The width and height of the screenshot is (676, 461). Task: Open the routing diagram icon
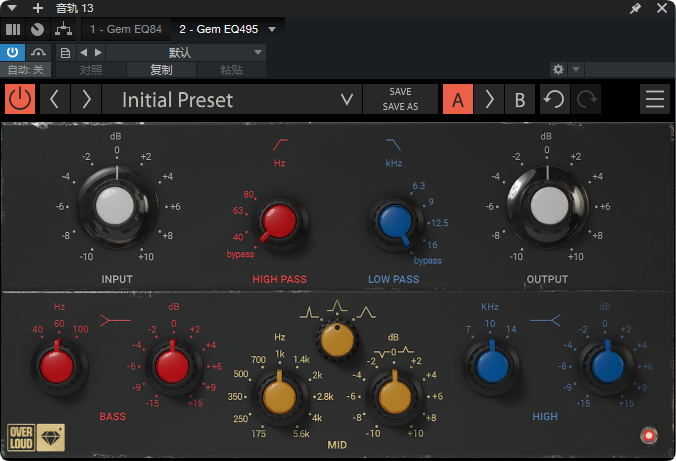pyautogui.click(x=63, y=29)
